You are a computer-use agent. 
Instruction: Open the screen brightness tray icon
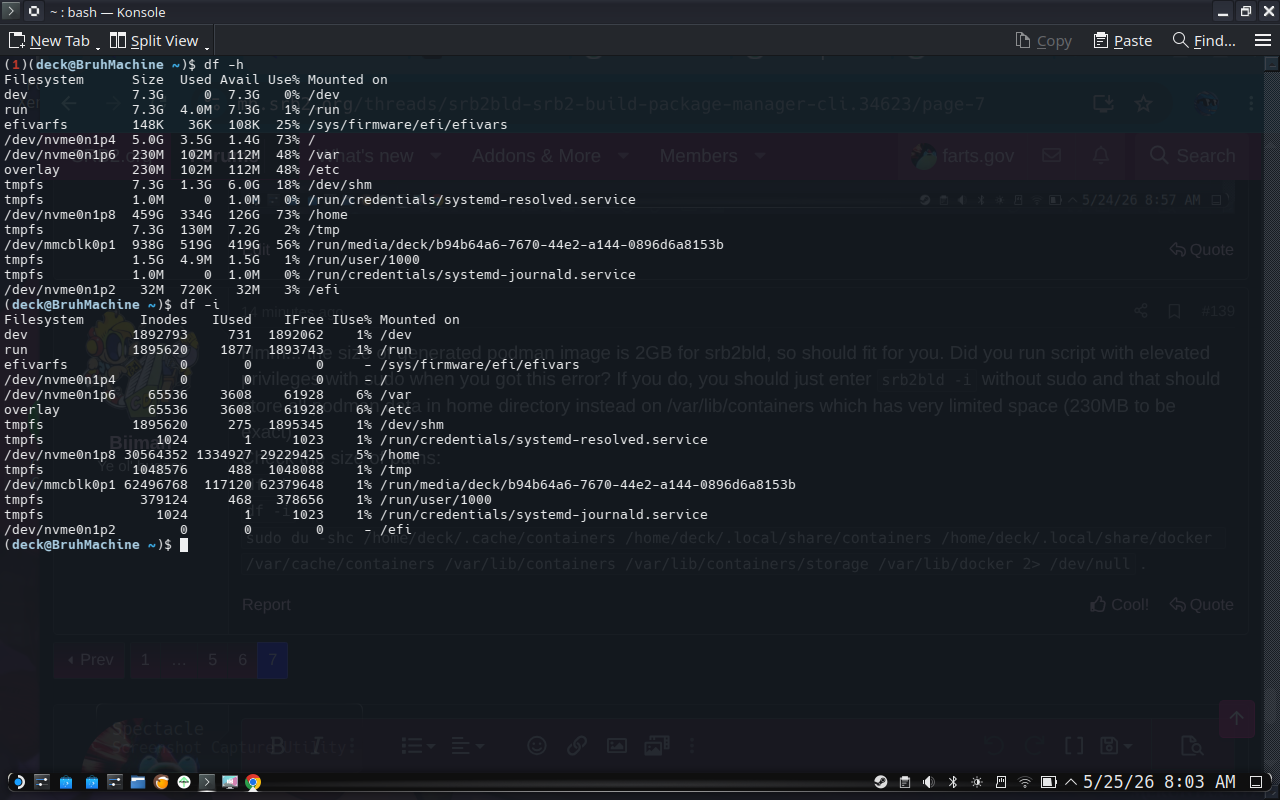point(977,782)
